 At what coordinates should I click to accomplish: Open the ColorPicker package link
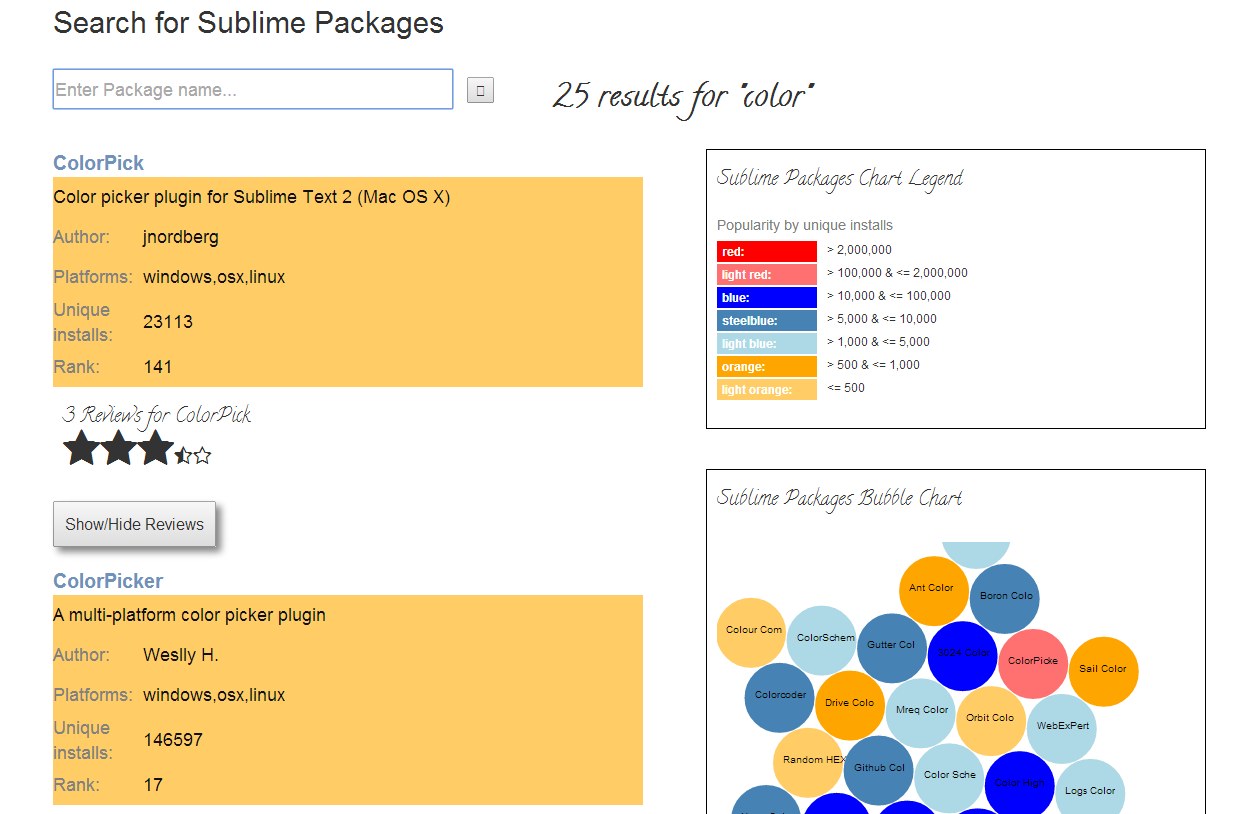tap(108, 581)
